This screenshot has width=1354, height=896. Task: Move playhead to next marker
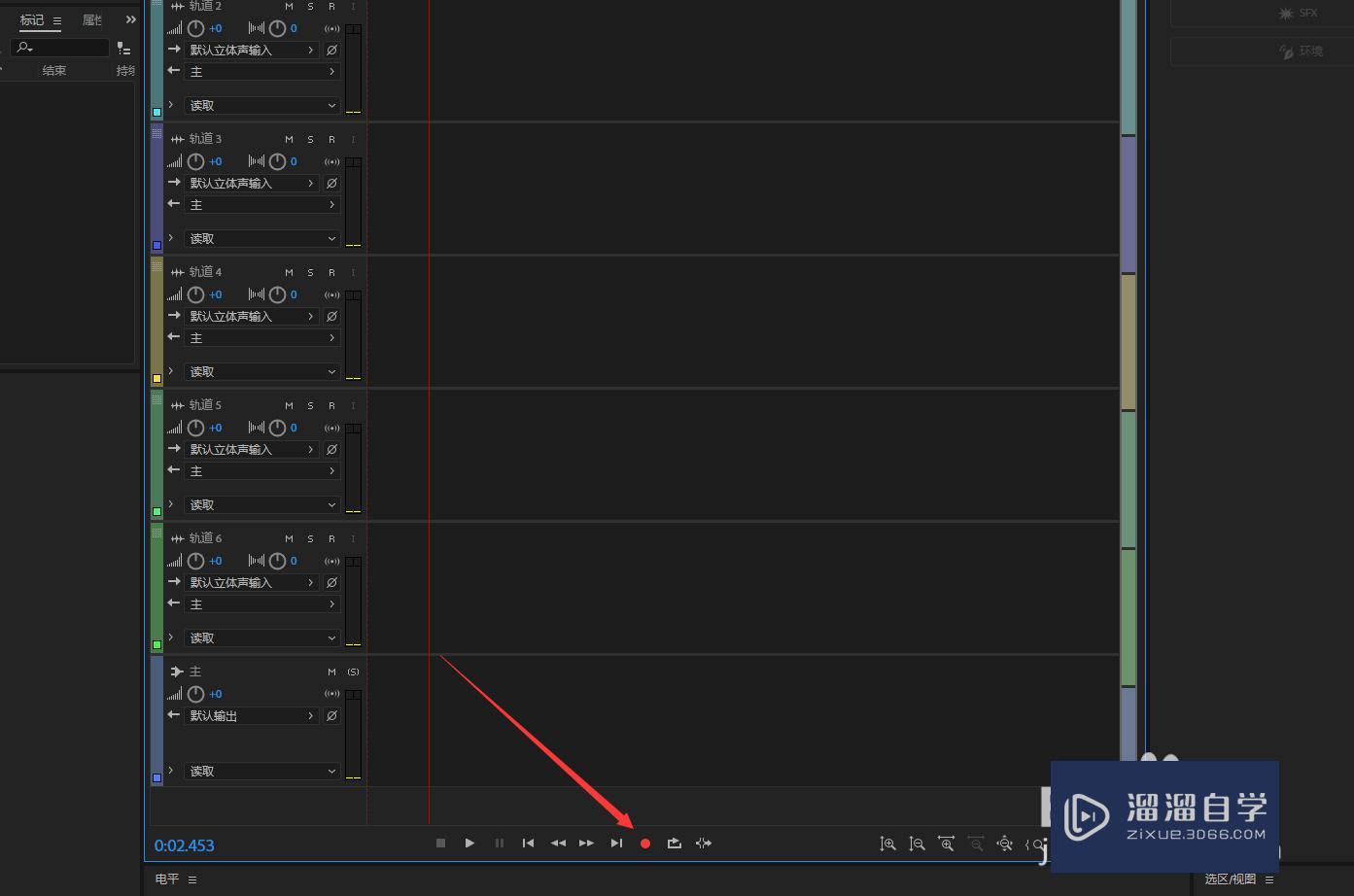coord(616,844)
